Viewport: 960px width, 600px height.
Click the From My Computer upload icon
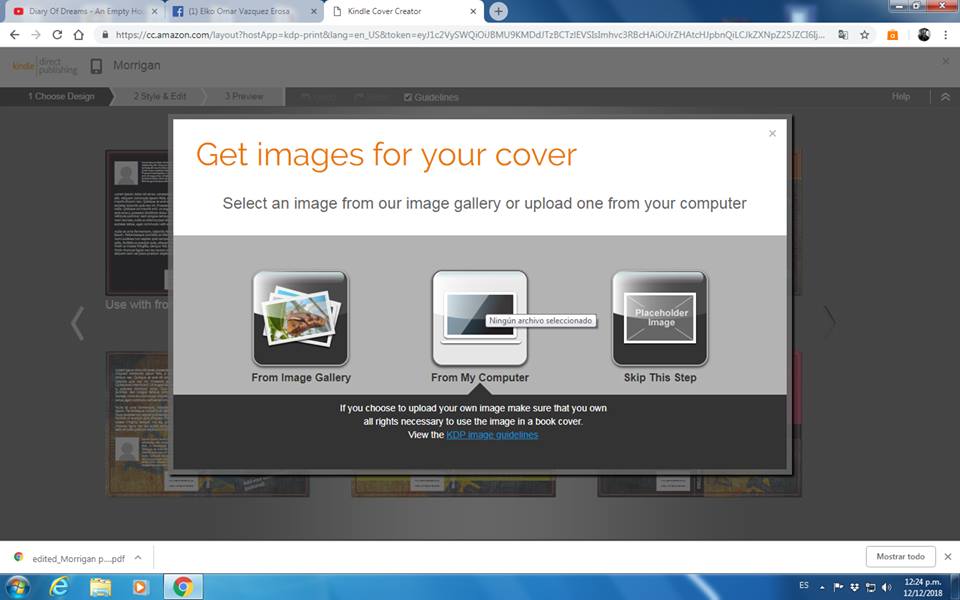pos(479,319)
